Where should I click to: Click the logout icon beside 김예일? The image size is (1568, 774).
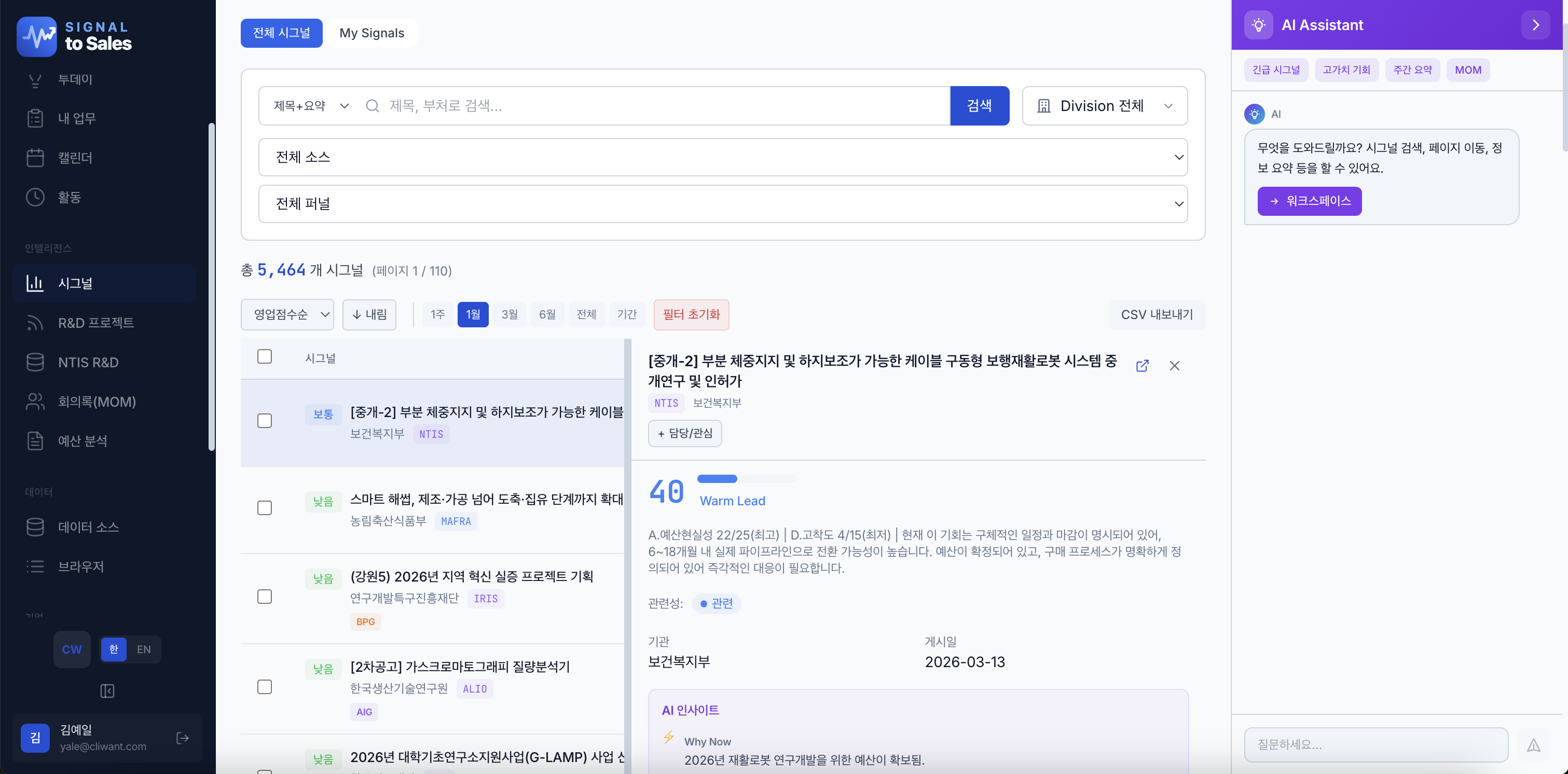click(183, 738)
